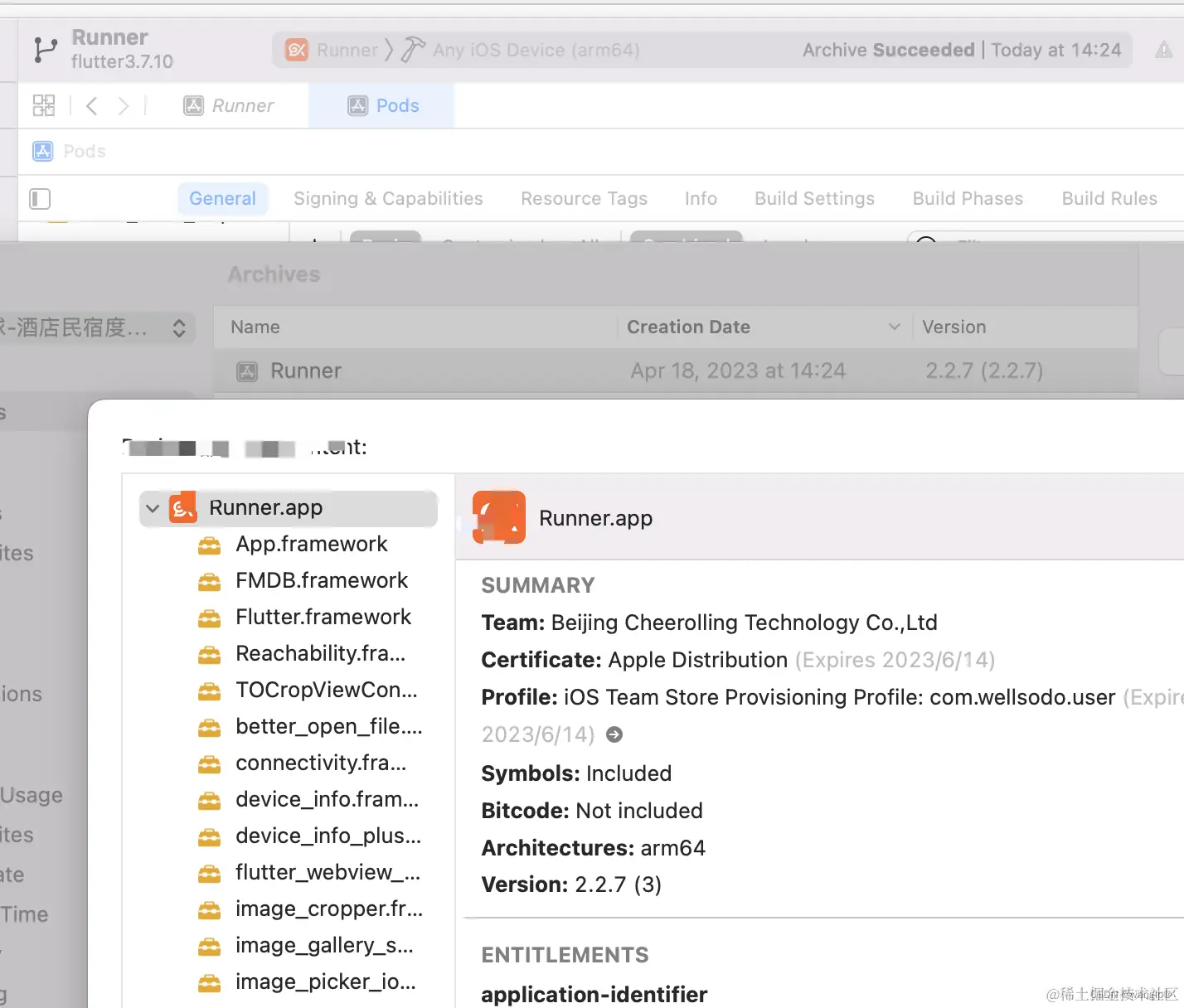Collapse the Runner.app tree node
Screen dimensions: 1184x1008
(x=153, y=508)
